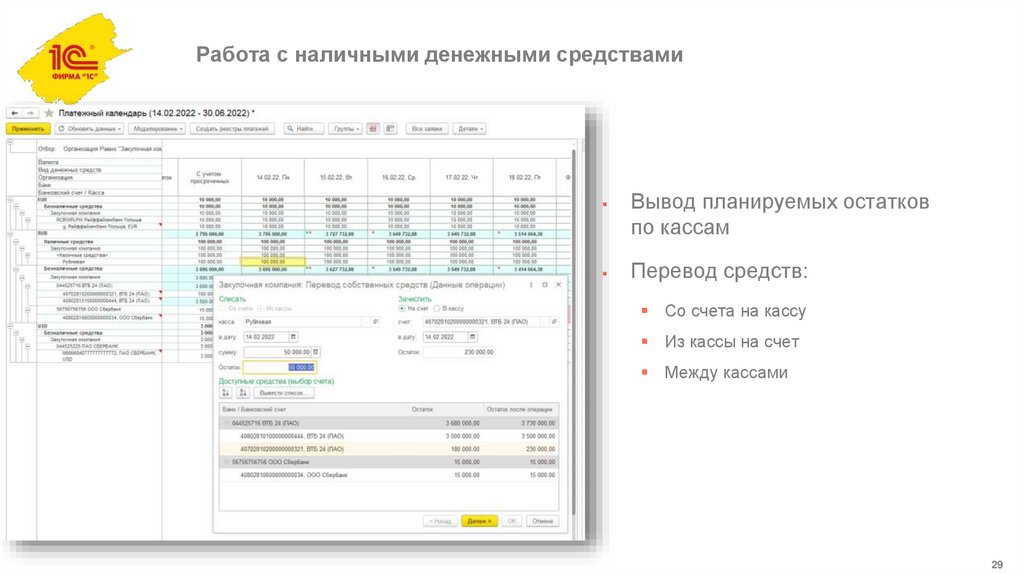The width and height of the screenshot is (1024, 574).
Task: Click the yellow Применить button
Action: pos(28,129)
